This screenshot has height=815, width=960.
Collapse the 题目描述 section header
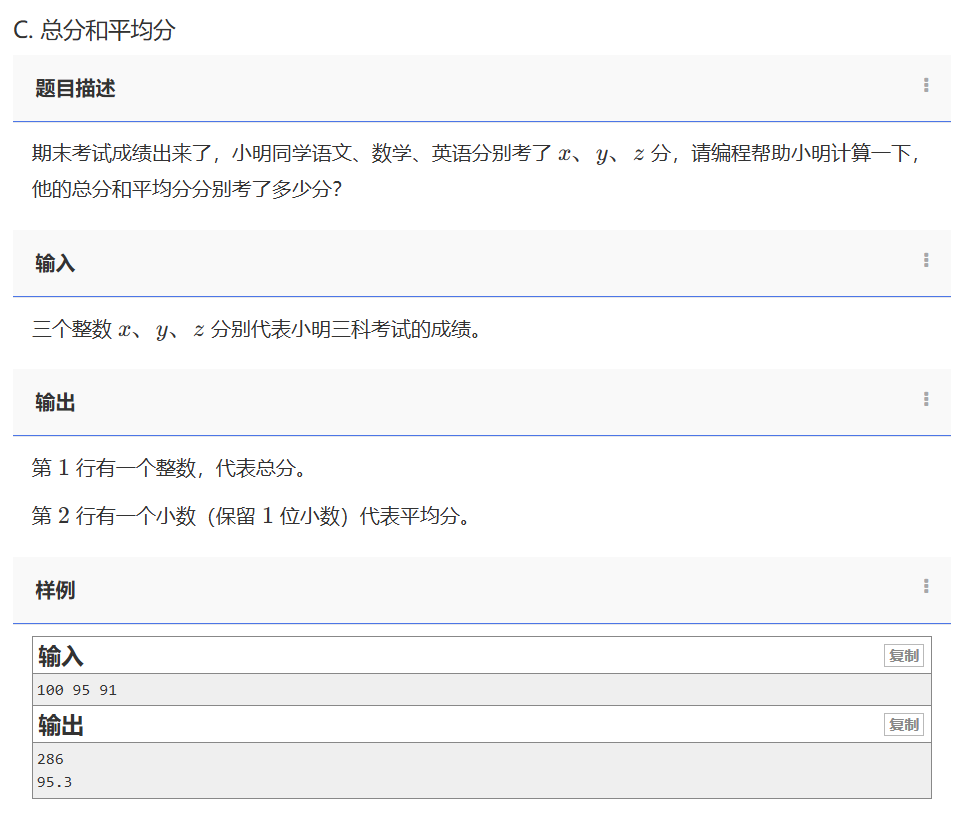(x=76, y=89)
